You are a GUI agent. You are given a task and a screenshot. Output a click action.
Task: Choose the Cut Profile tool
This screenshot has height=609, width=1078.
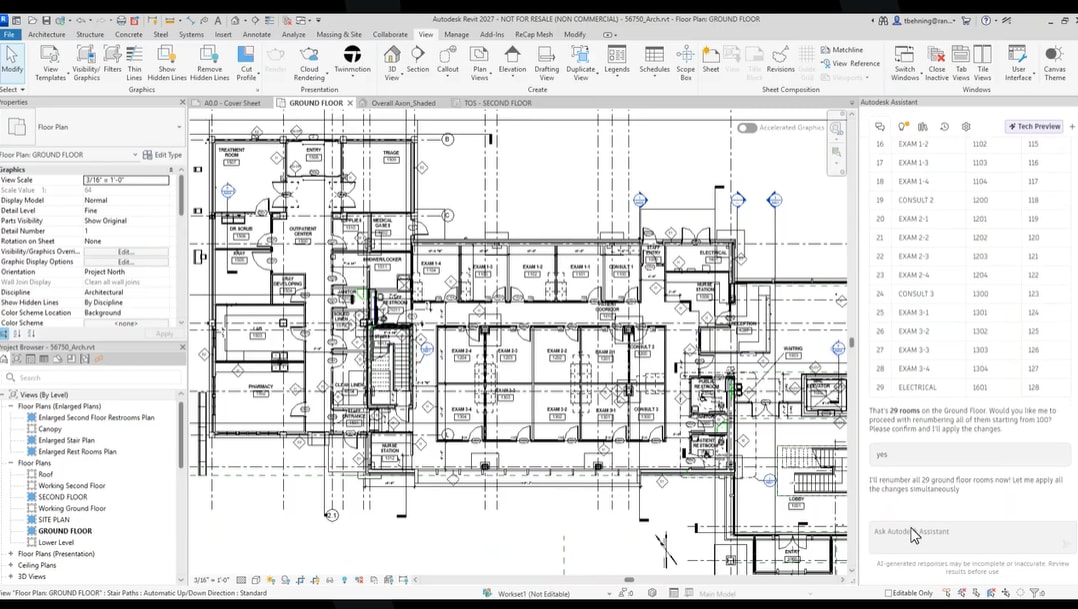[x=246, y=63]
